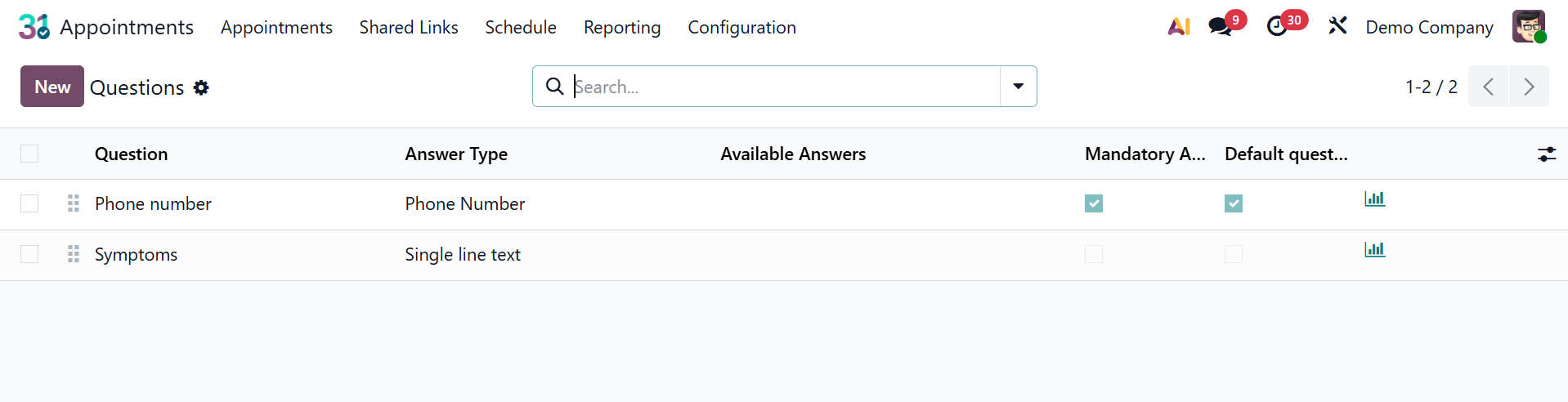Image resolution: width=1568 pixels, height=402 pixels.
Task: Open the Reporting menu
Action: [621, 27]
